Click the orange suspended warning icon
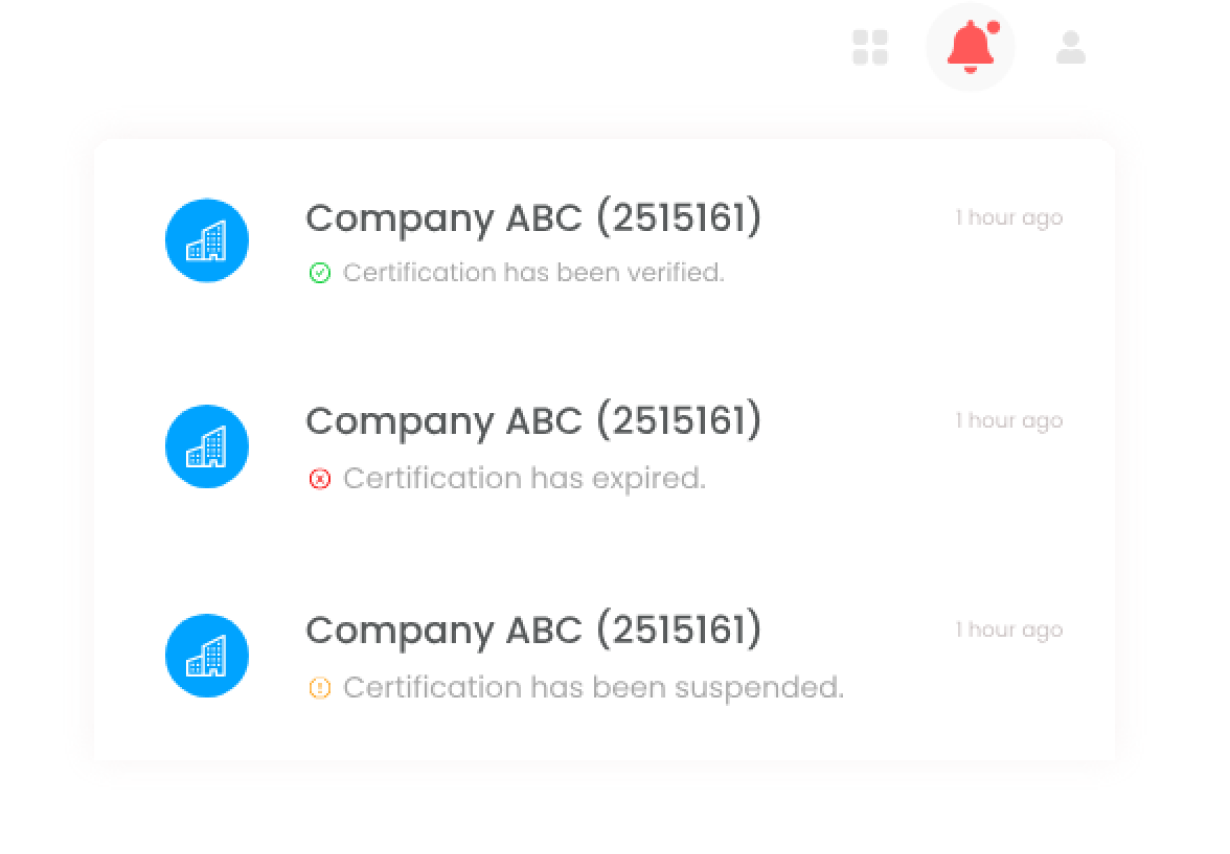The height and width of the screenshot is (854, 1230). [320, 688]
